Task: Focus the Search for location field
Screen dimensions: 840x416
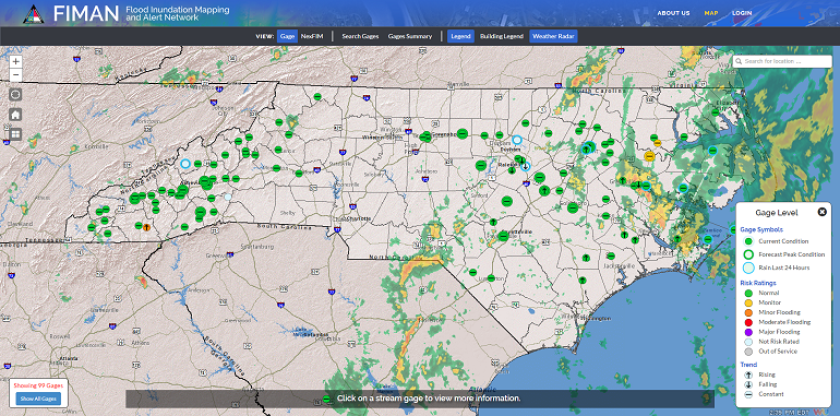Action: click(x=782, y=62)
